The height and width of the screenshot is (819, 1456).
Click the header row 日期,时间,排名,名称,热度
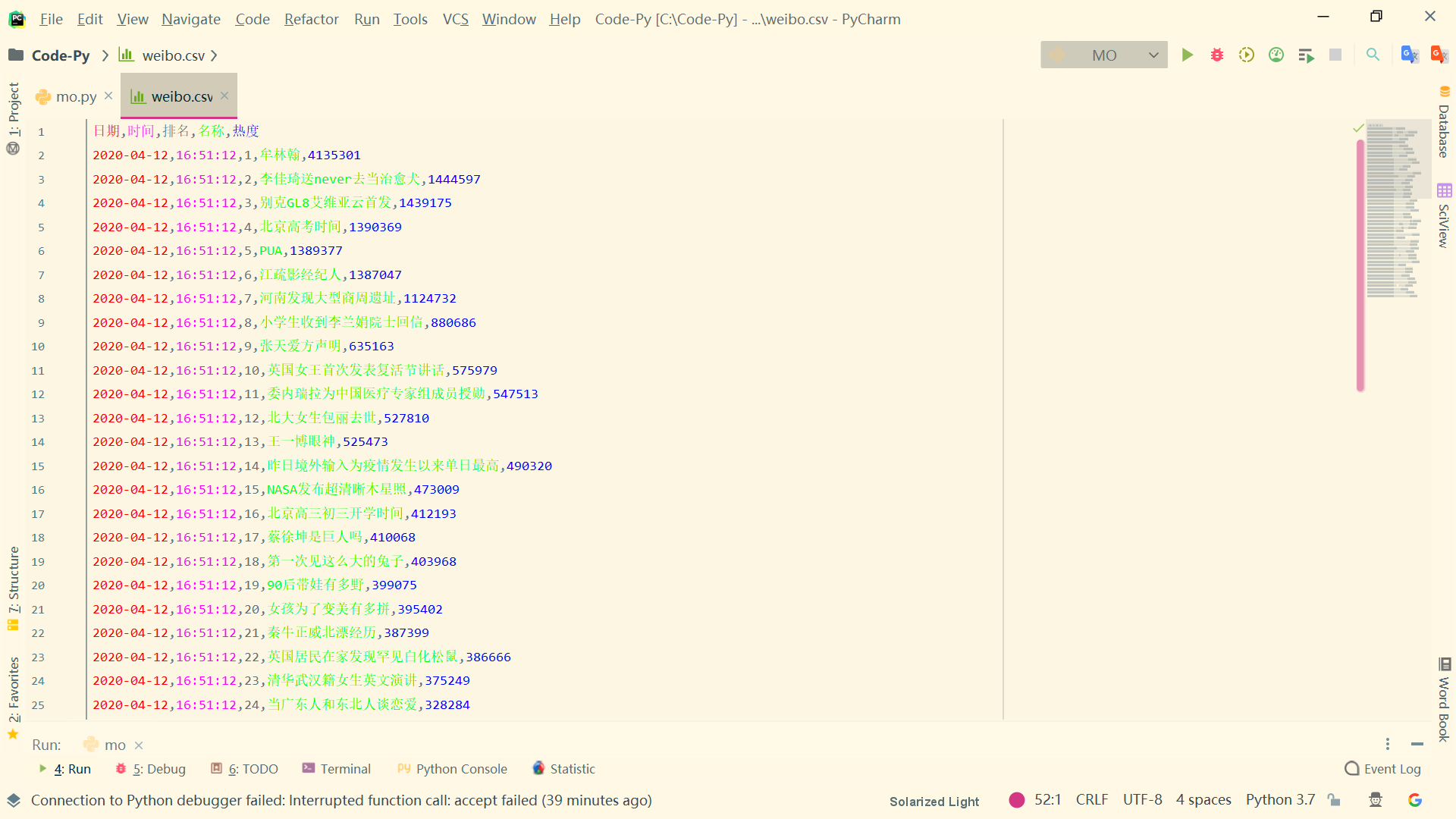(176, 130)
